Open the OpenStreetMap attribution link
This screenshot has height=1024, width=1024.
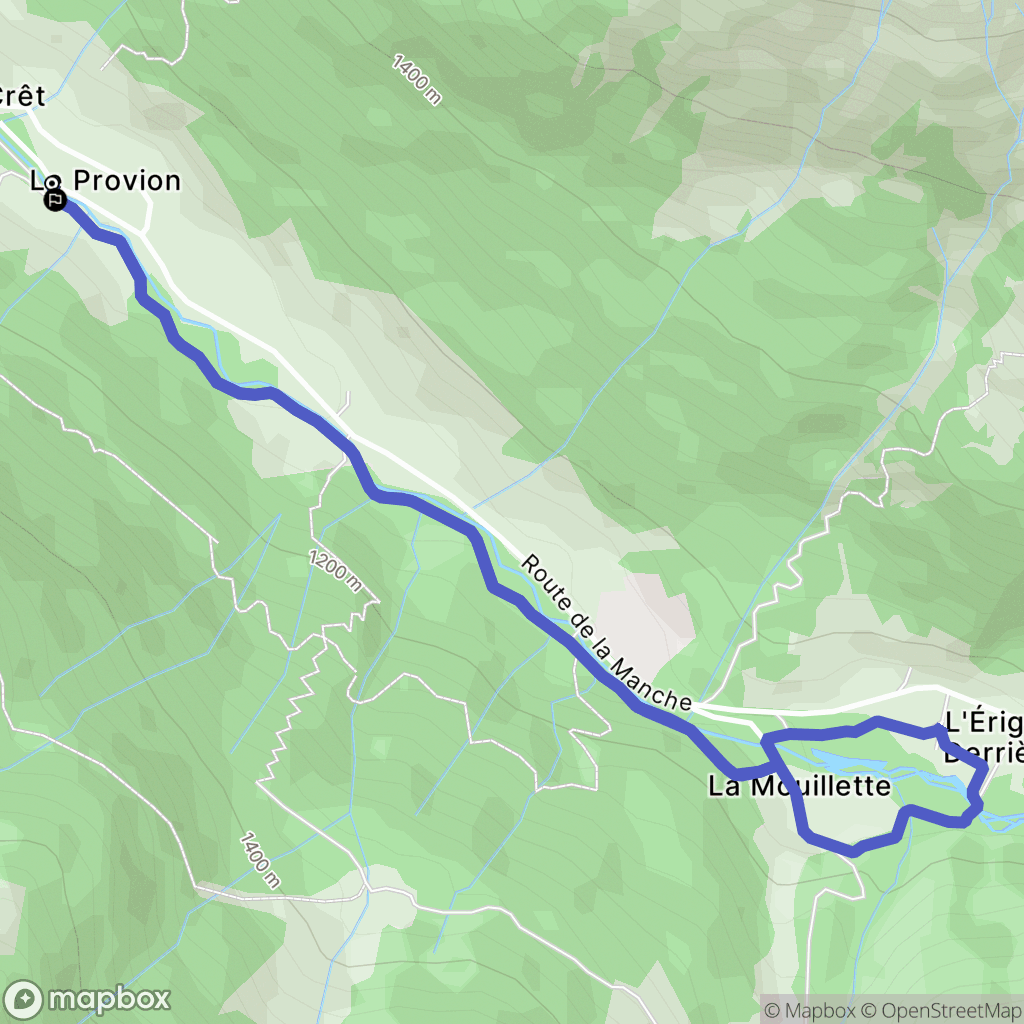[942, 1010]
